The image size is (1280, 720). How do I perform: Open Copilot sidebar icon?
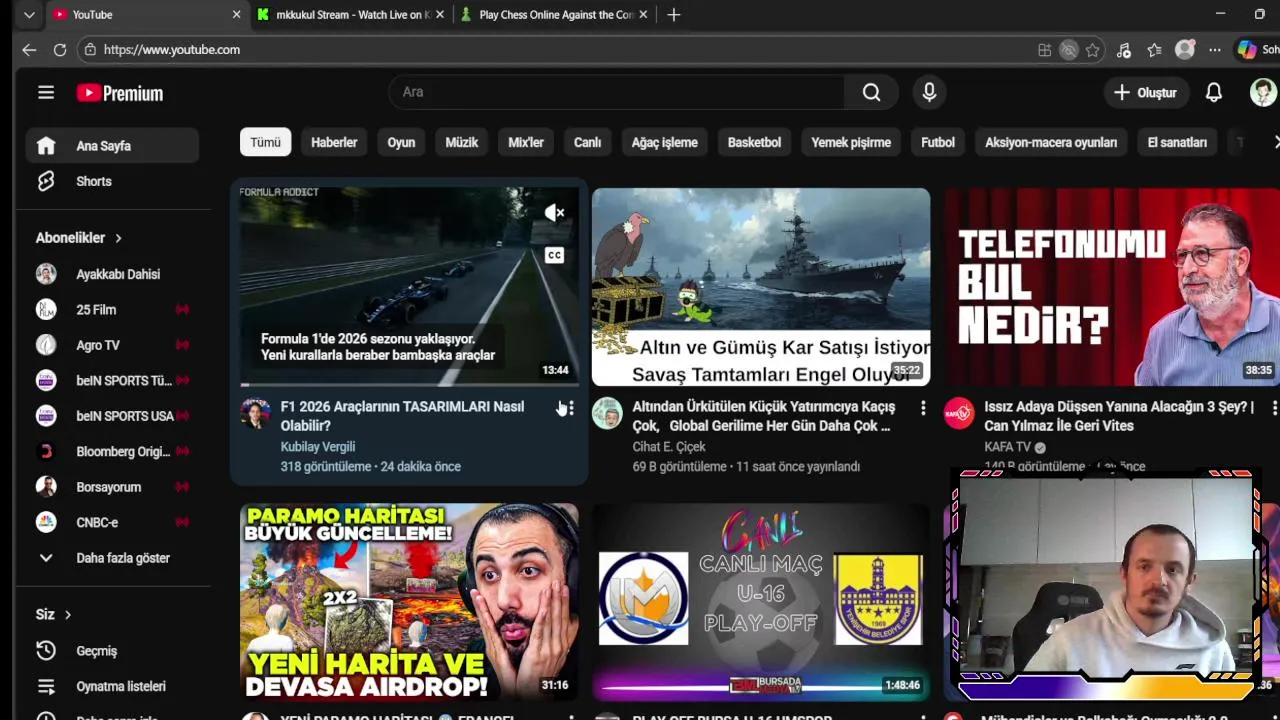1247,49
